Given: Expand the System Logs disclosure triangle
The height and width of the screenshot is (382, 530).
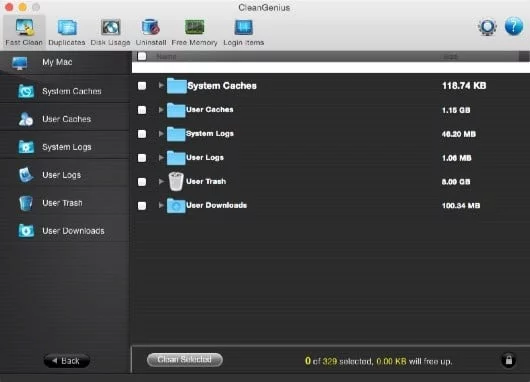Looking at the screenshot, I should [x=161, y=134].
